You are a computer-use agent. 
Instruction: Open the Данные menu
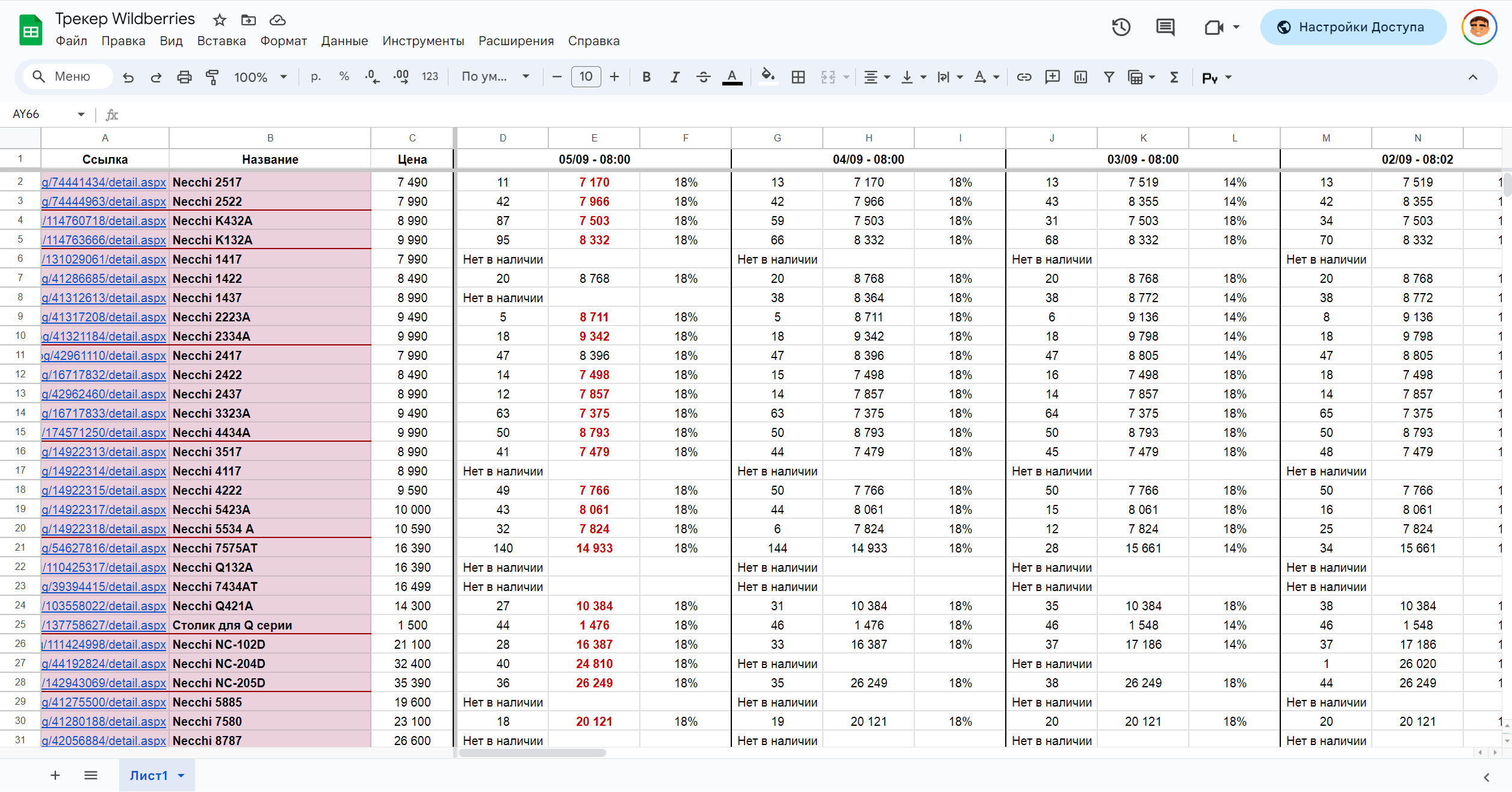344,41
